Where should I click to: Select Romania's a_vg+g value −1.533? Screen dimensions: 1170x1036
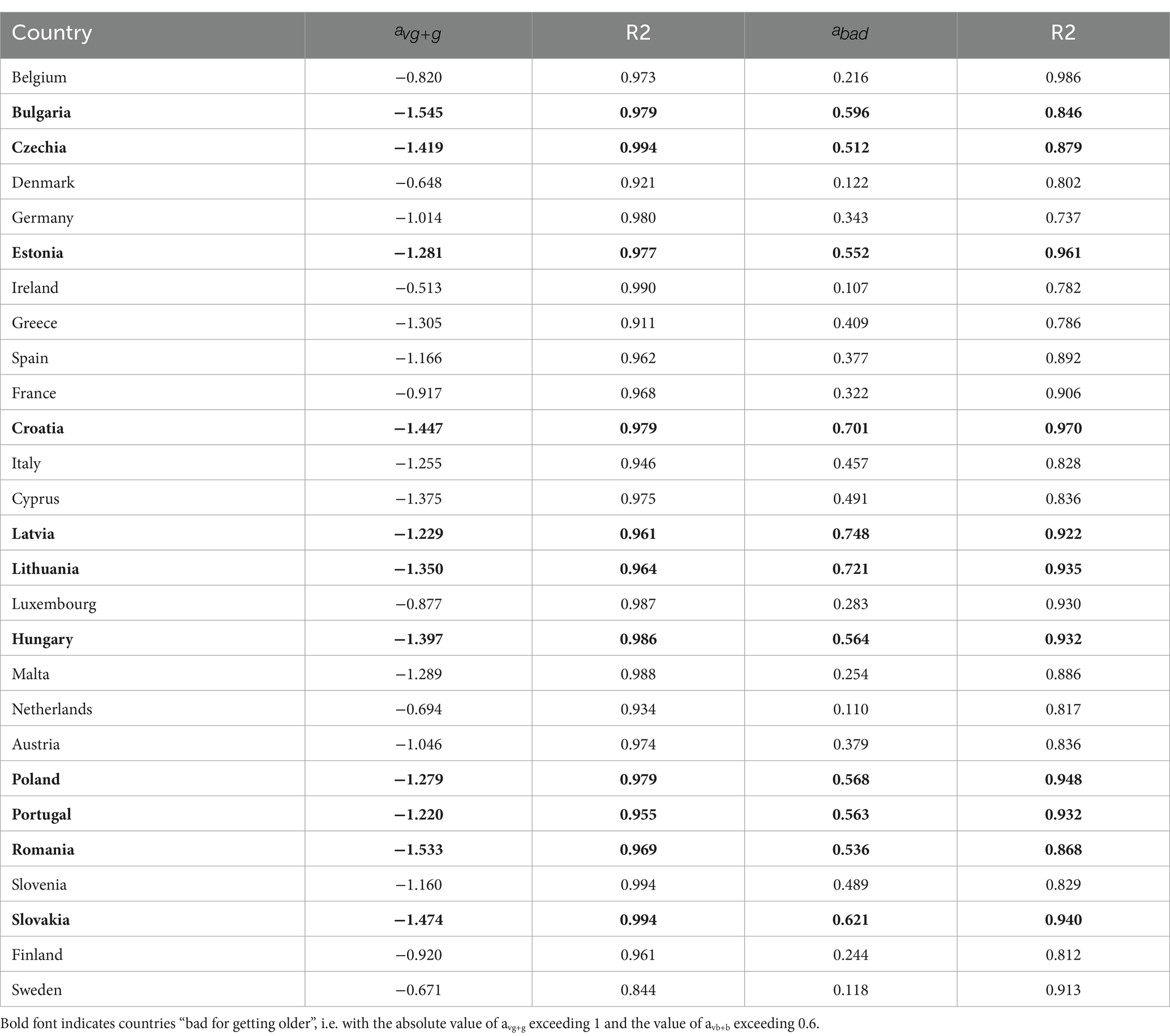click(x=418, y=849)
